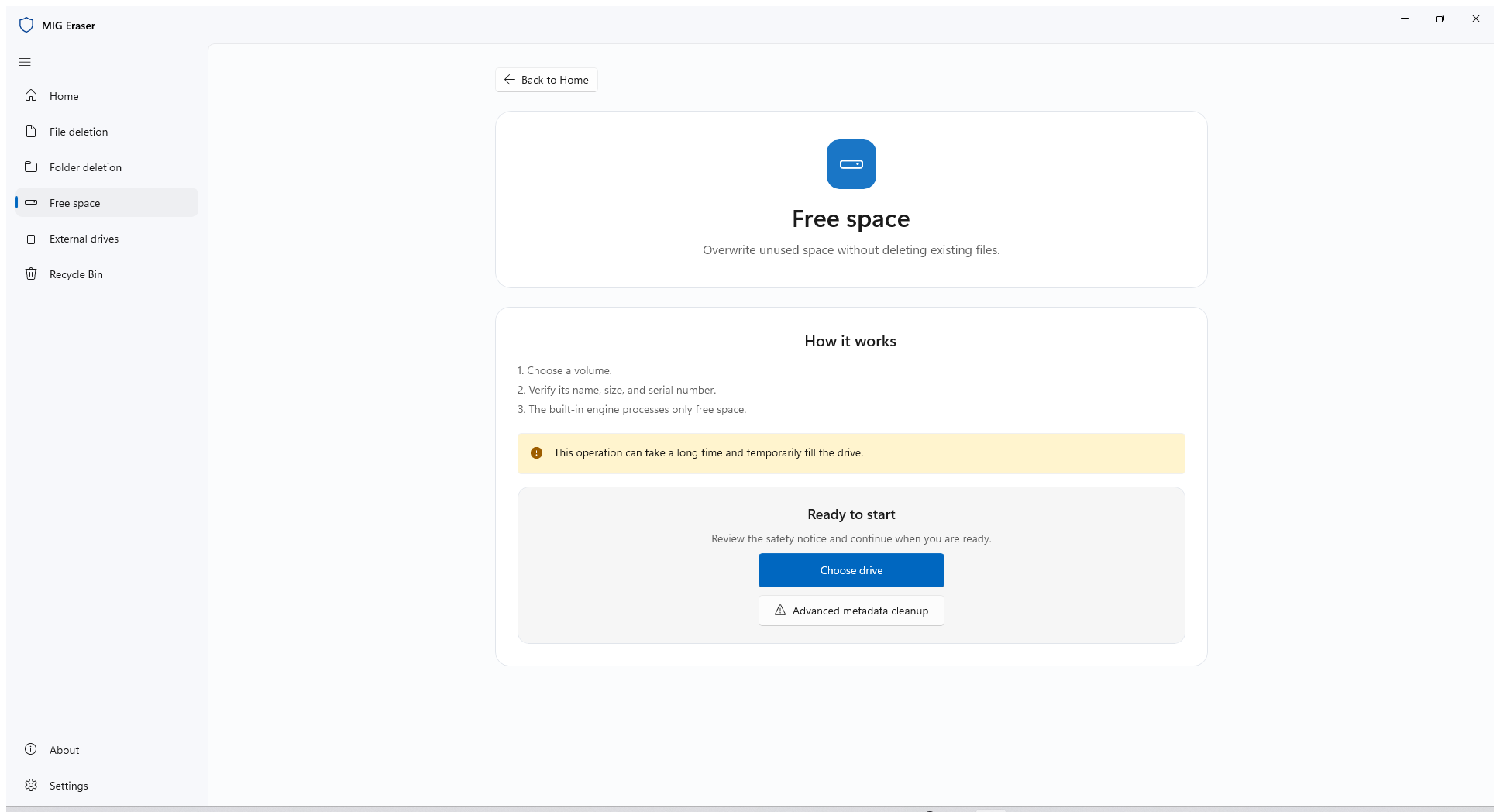This screenshot has width=1500, height=812.
Task: Click the Choose drive button
Action: (x=851, y=570)
